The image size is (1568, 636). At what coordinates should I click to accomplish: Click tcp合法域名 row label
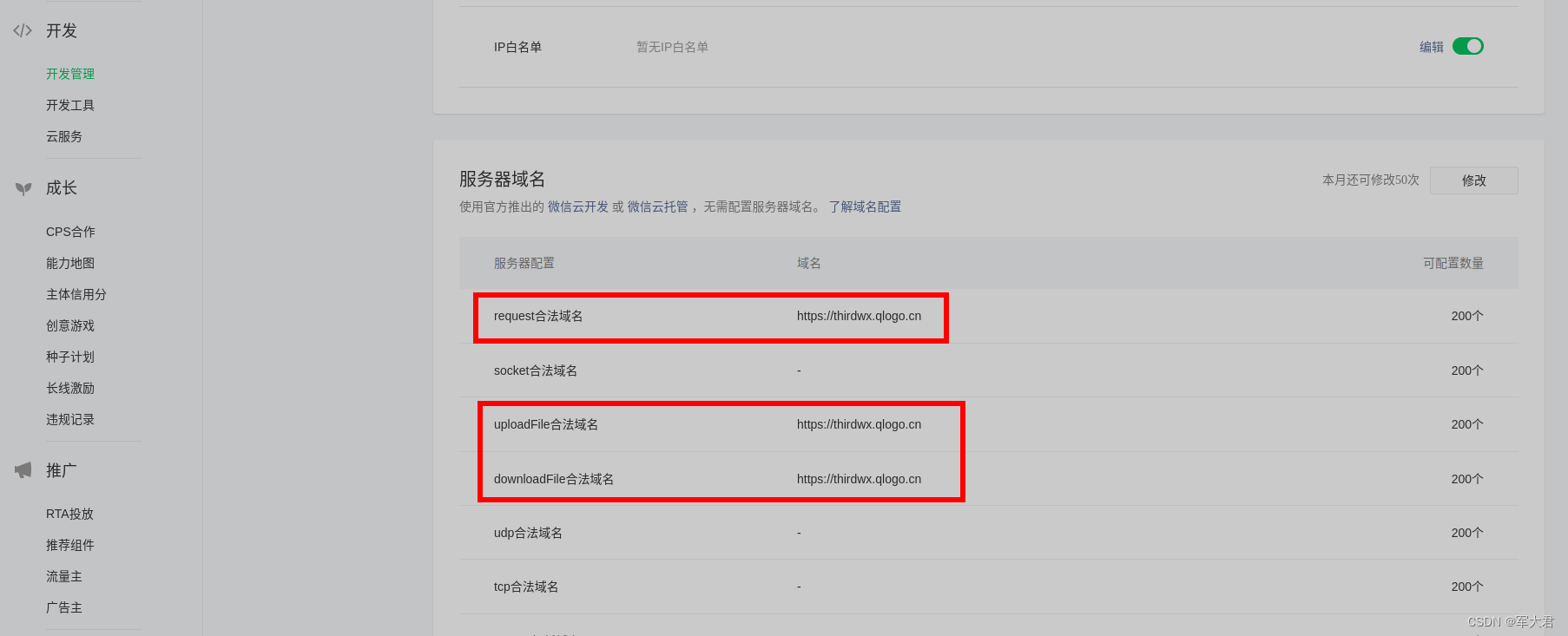click(526, 587)
